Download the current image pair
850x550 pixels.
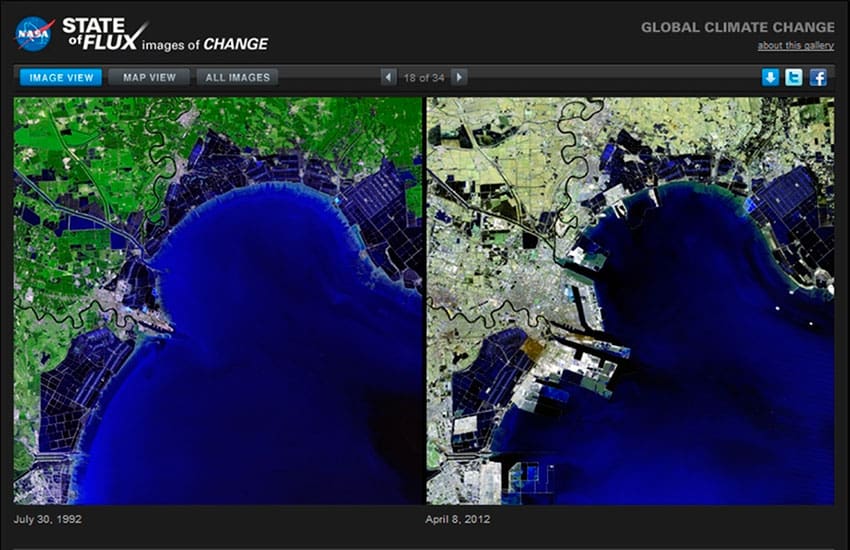pyautogui.click(x=770, y=77)
